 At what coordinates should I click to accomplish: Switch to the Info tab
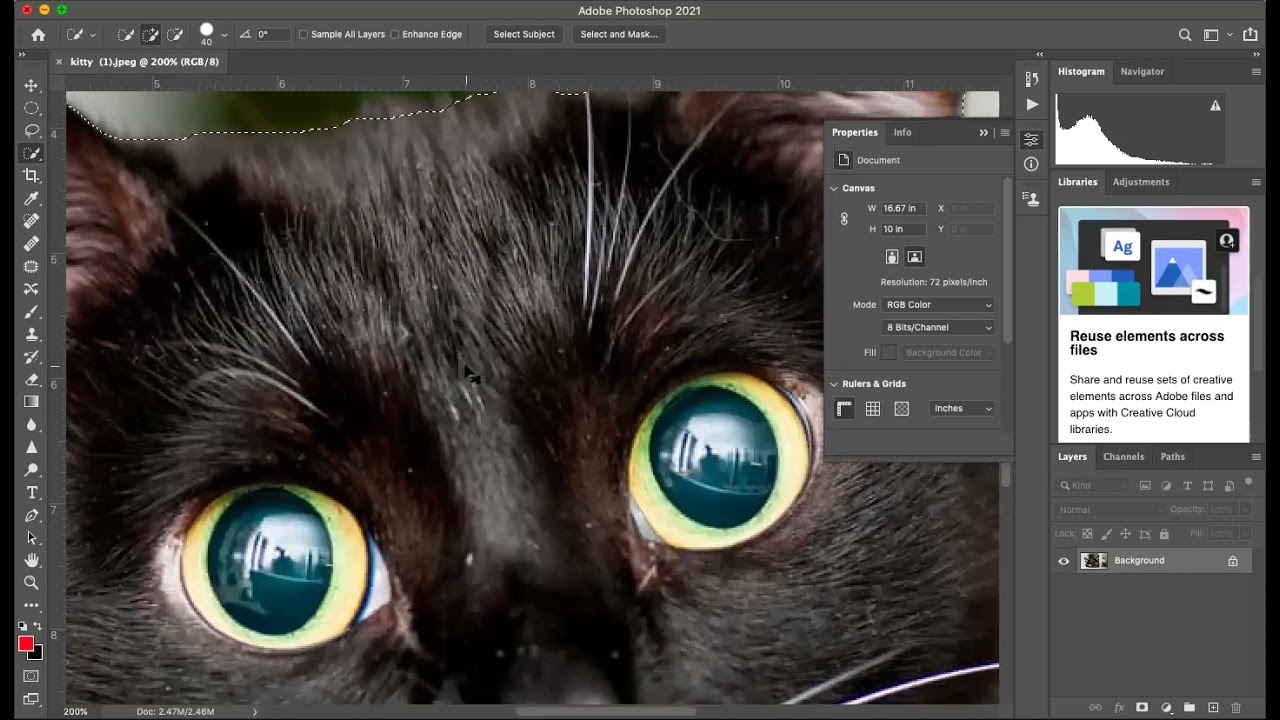pyautogui.click(x=902, y=132)
